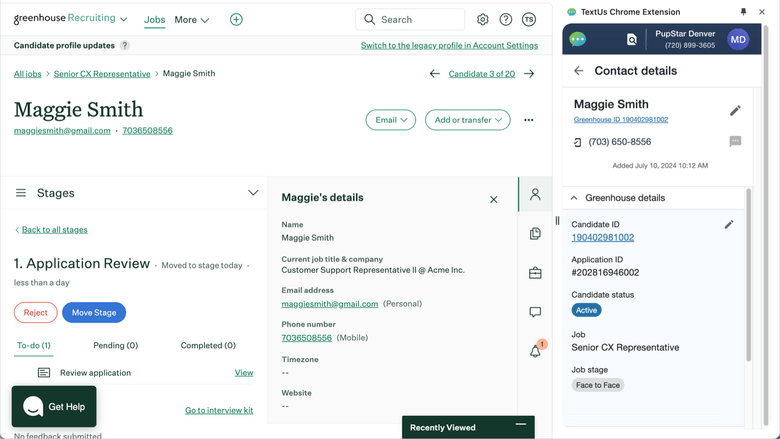
Task: Go to previous candidate arrow
Action: point(435,74)
